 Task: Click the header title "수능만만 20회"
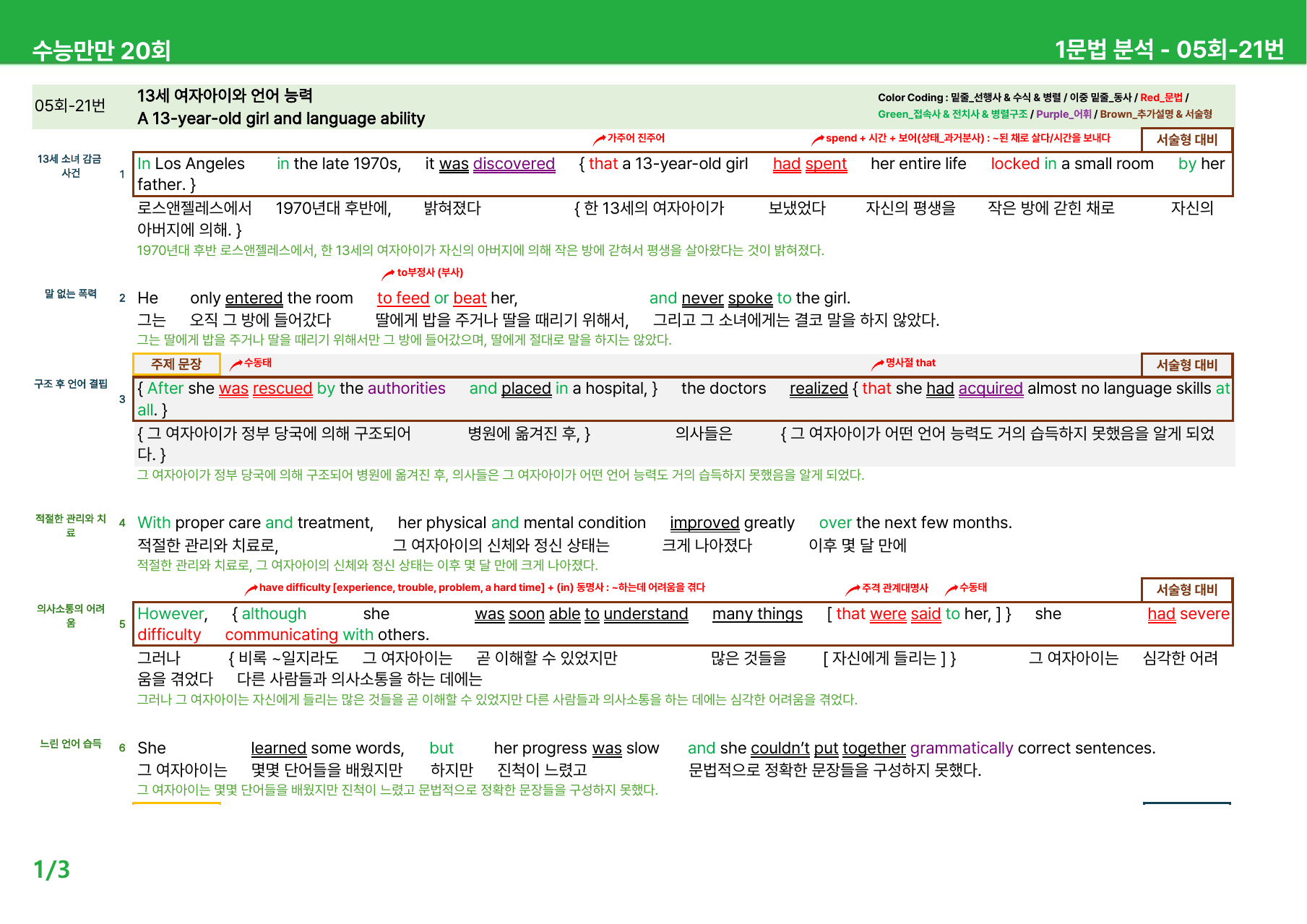click(x=101, y=50)
